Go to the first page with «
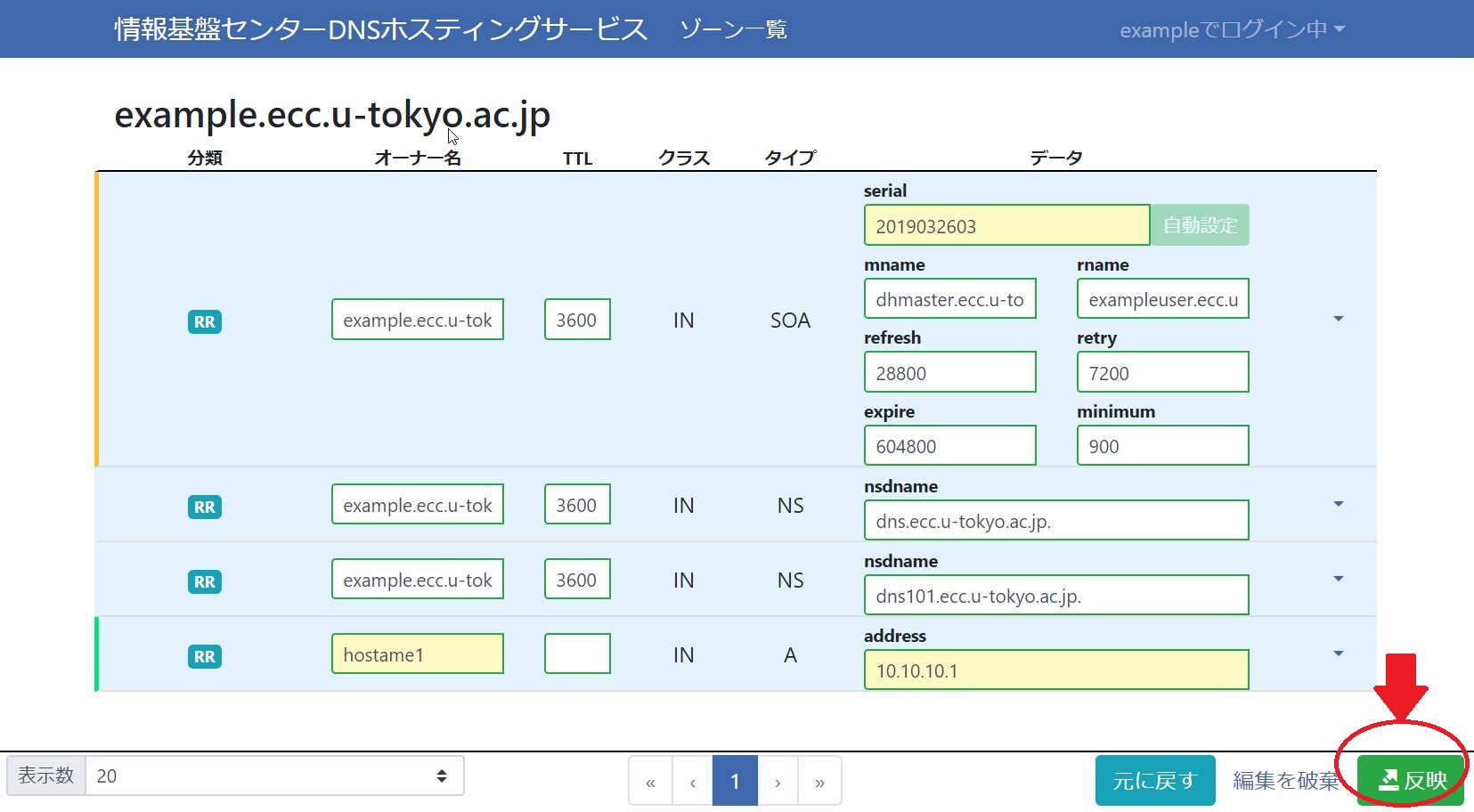This screenshot has width=1474, height=812. click(x=650, y=781)
